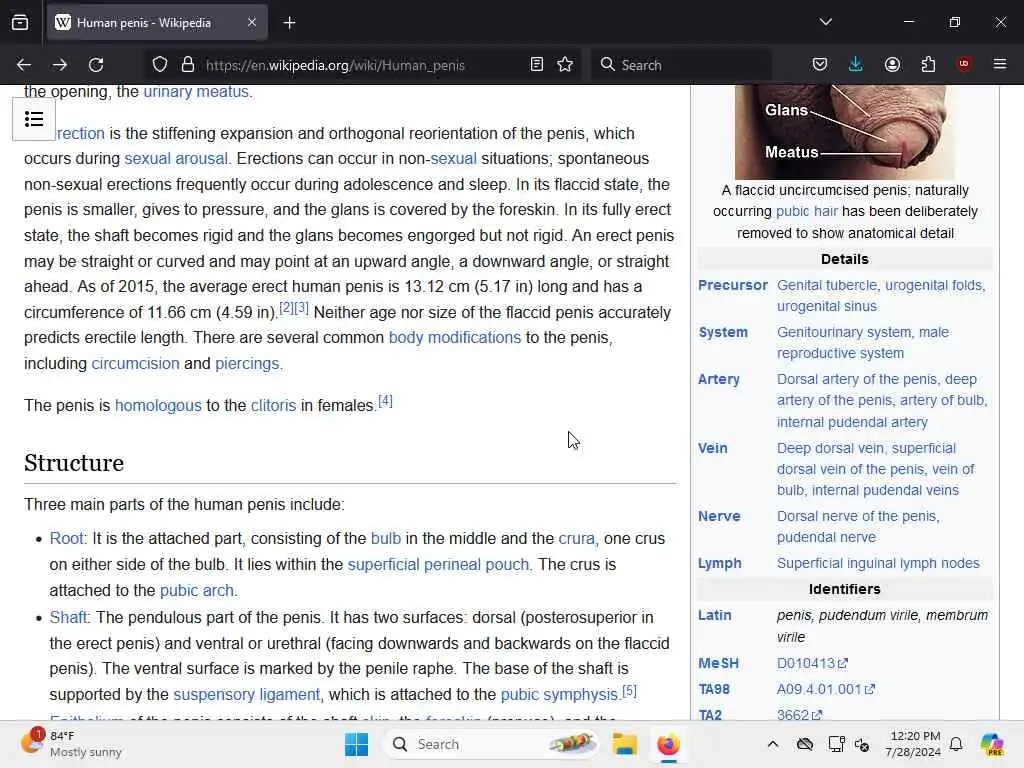Open the uBlock Origin extension icon
1024x768 pixels.
pos(964,64)
